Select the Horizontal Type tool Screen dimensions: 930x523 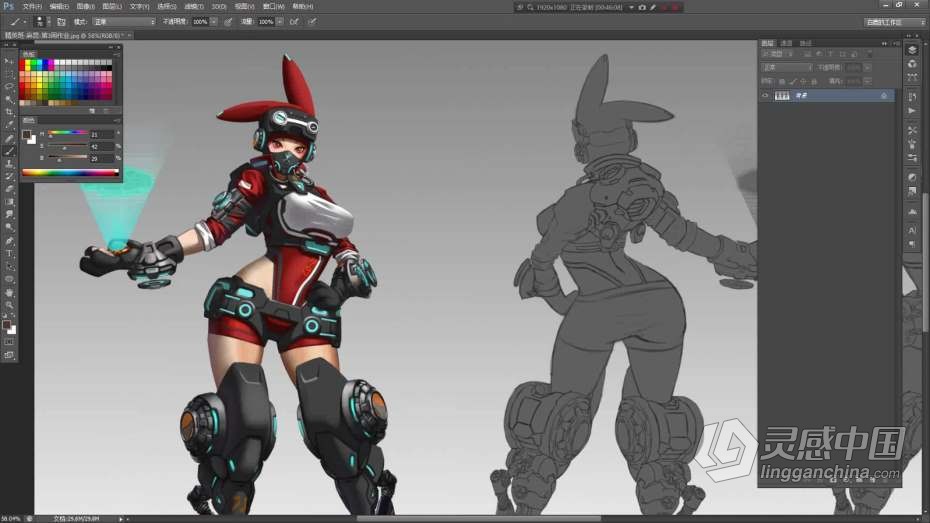9,253
